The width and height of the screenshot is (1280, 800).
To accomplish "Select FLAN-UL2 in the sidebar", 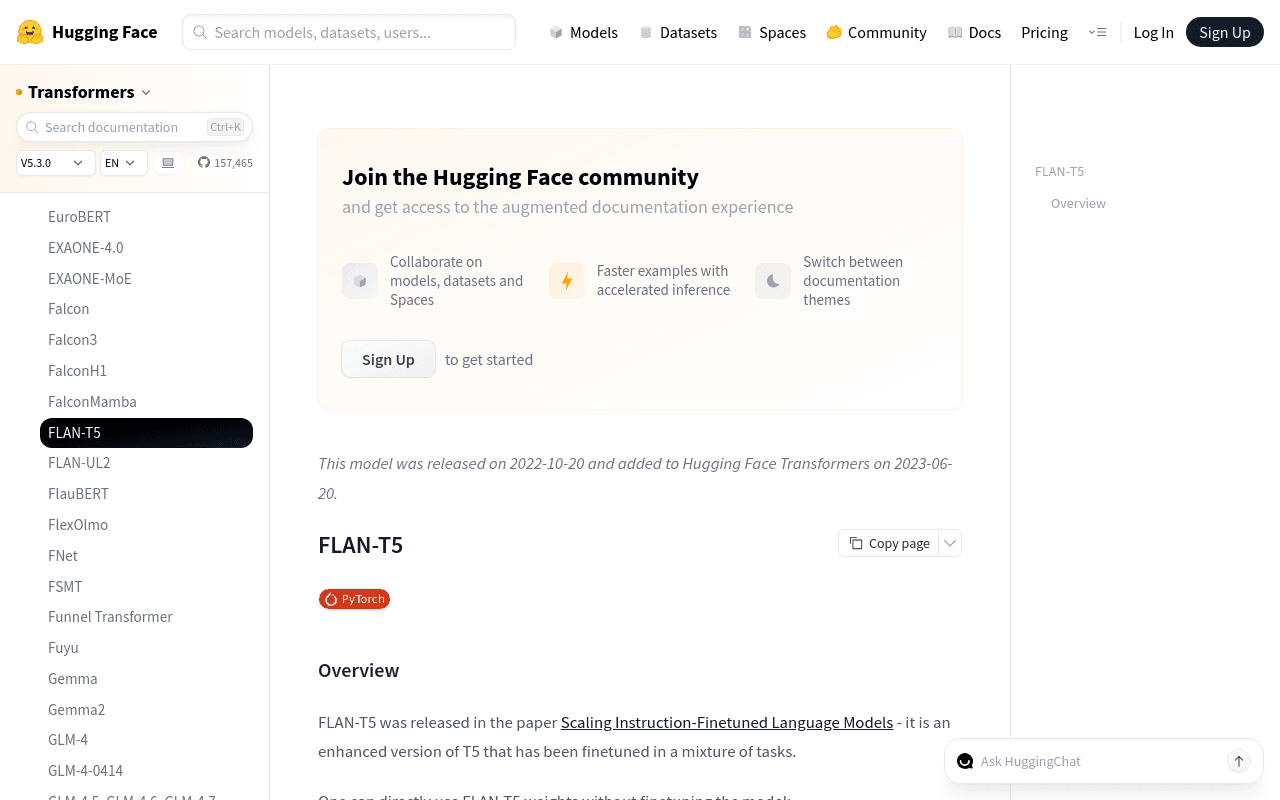I will point(79,463).
